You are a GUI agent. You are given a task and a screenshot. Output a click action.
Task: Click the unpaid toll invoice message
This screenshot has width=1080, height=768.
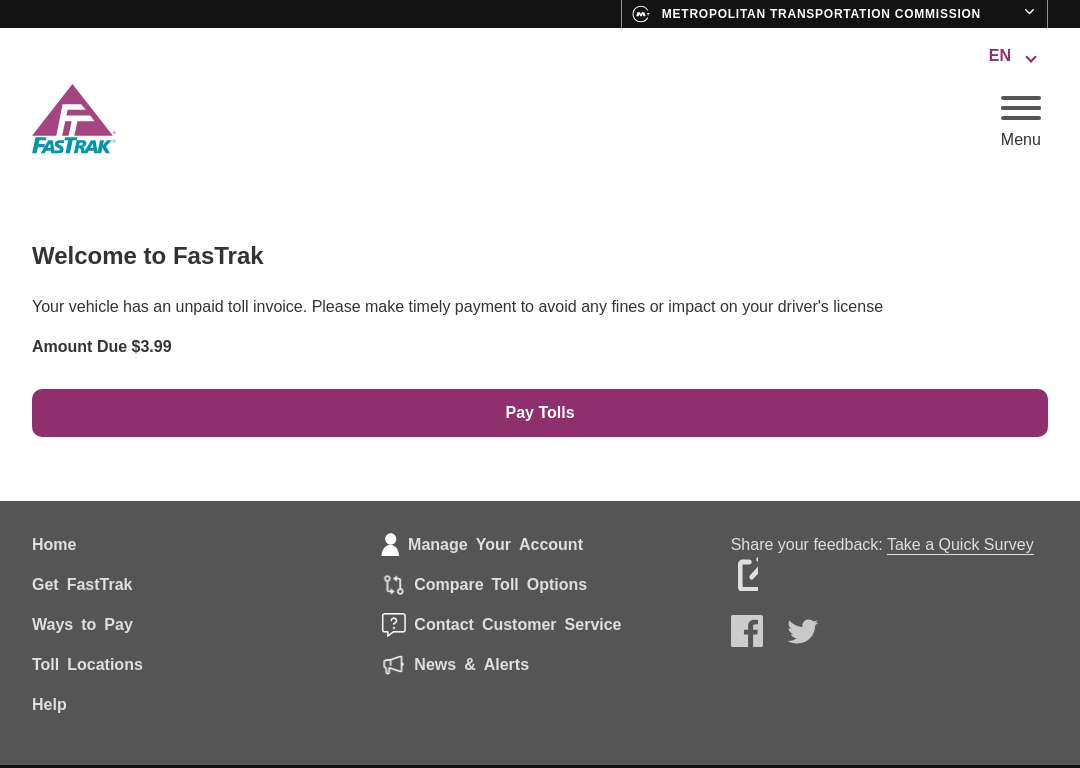click(457, 307)
